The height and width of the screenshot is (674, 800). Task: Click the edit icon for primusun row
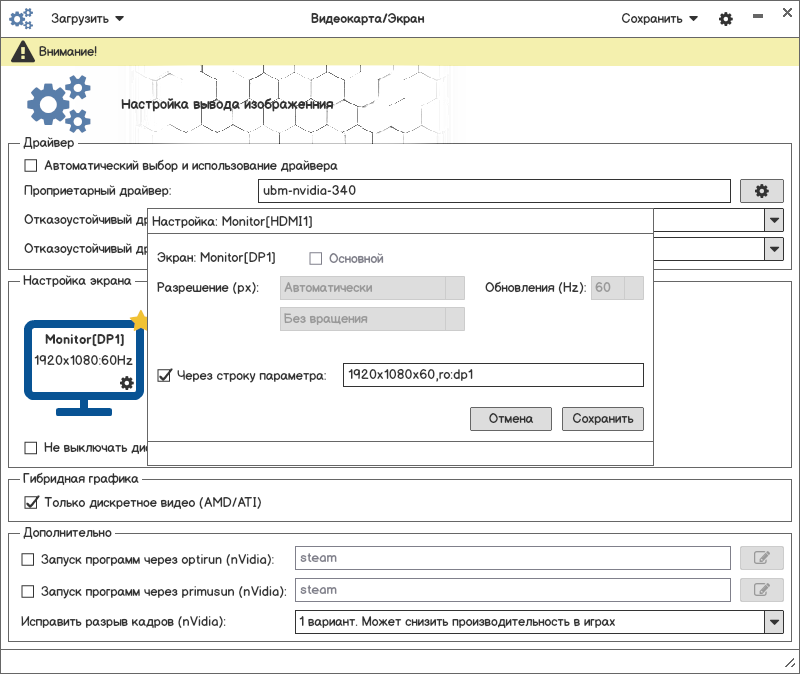(x=762, y=590)
